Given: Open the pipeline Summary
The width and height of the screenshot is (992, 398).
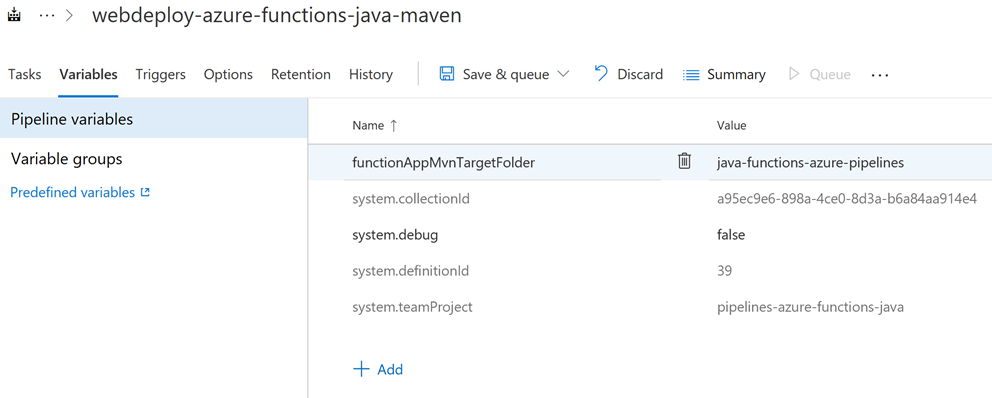Looking at the screenshot, I should click(736, 75).
